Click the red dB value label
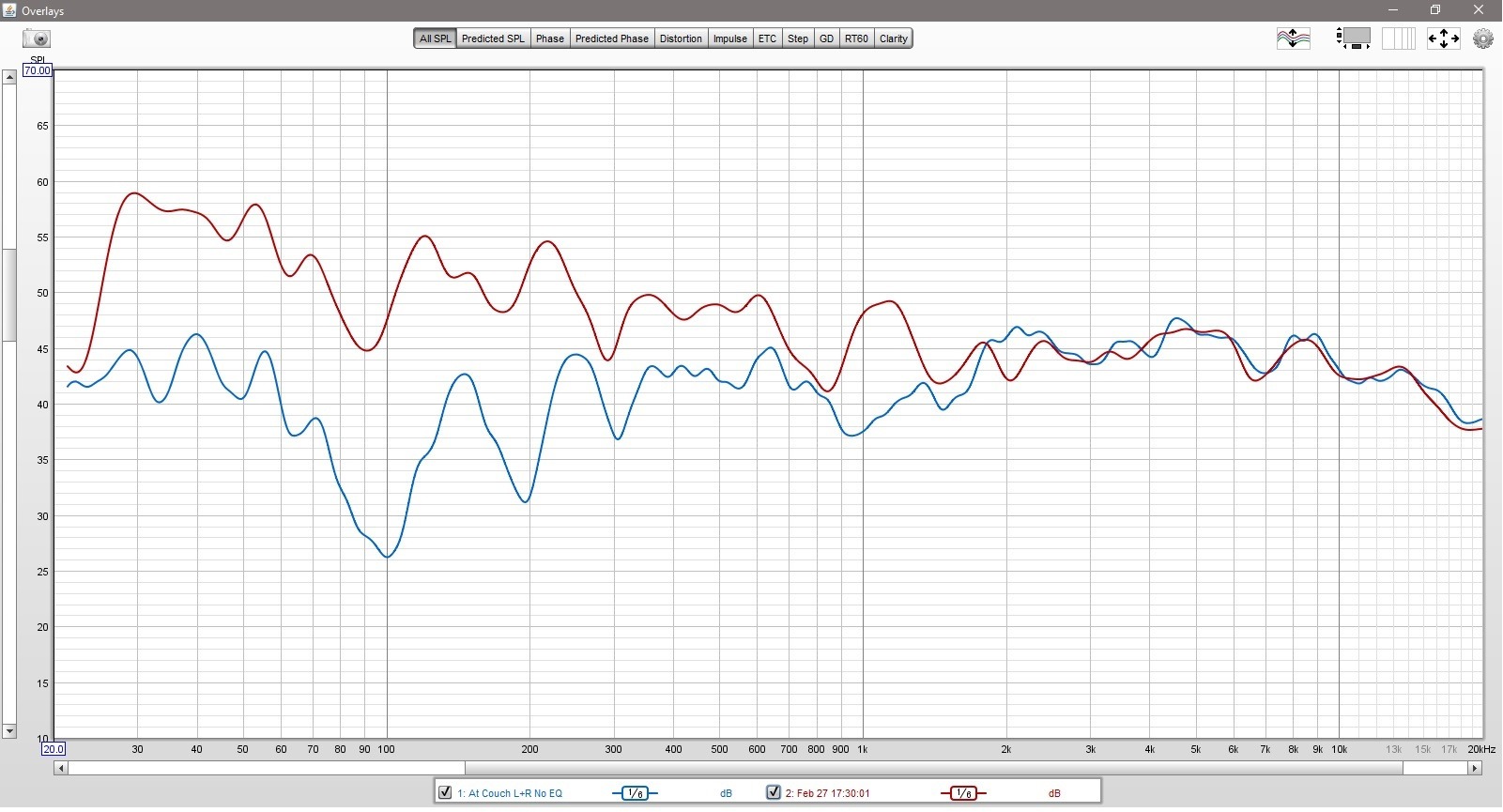Screen dimensions: 1503x812 [1054, 793]
